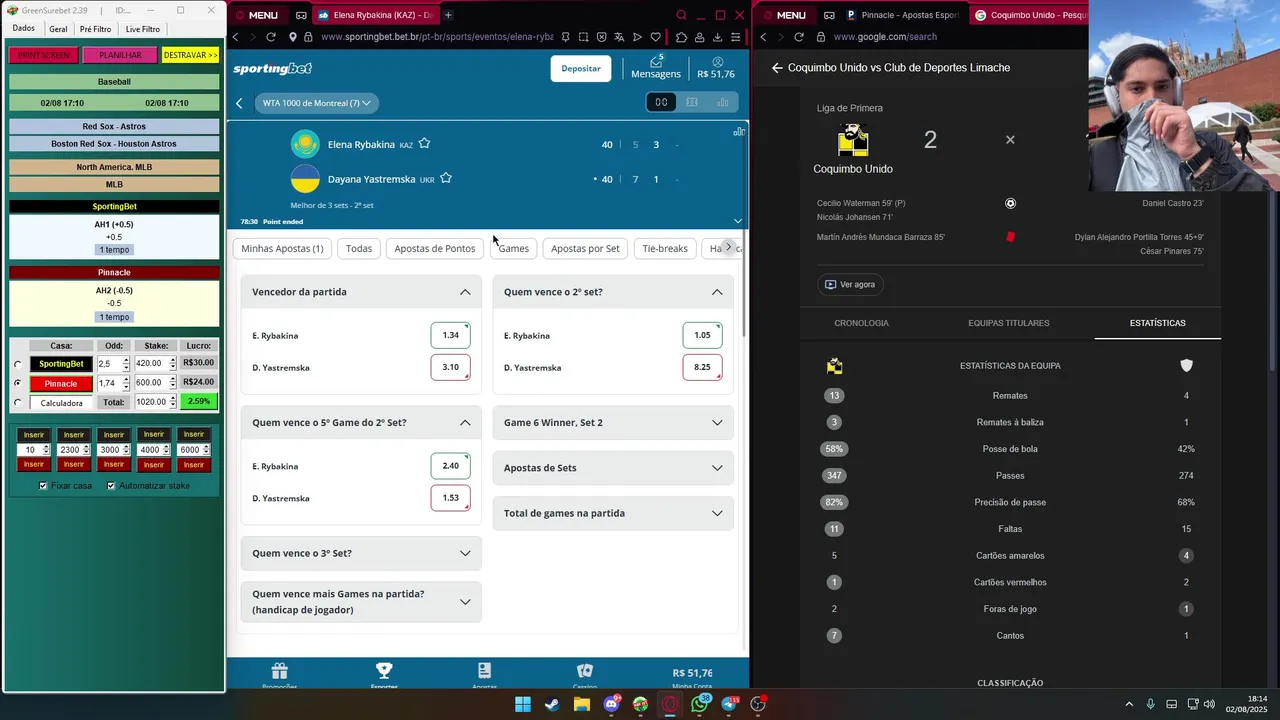Viewport: 1280px width, 720px height.
Task: Select the Pinnacle radio button in GreenSurebet
Action: 17,383
